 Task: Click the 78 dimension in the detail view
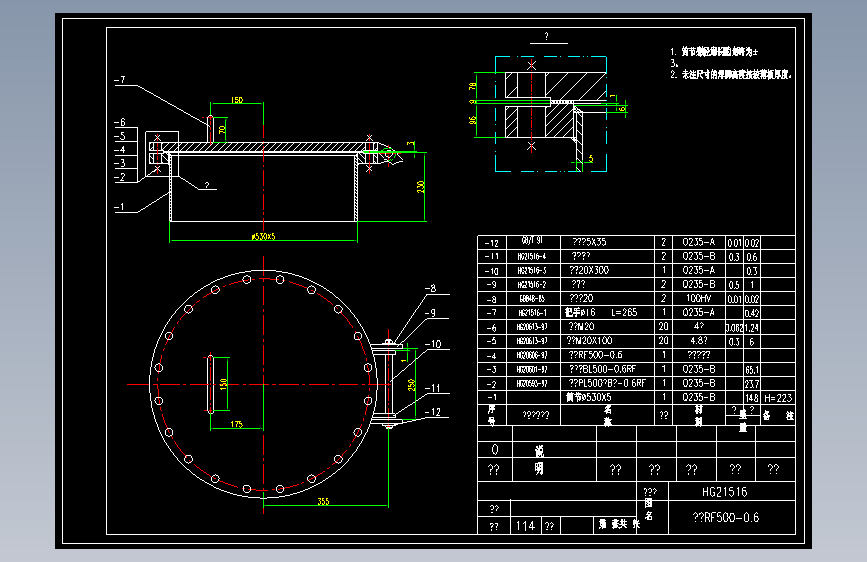point(473,86)
